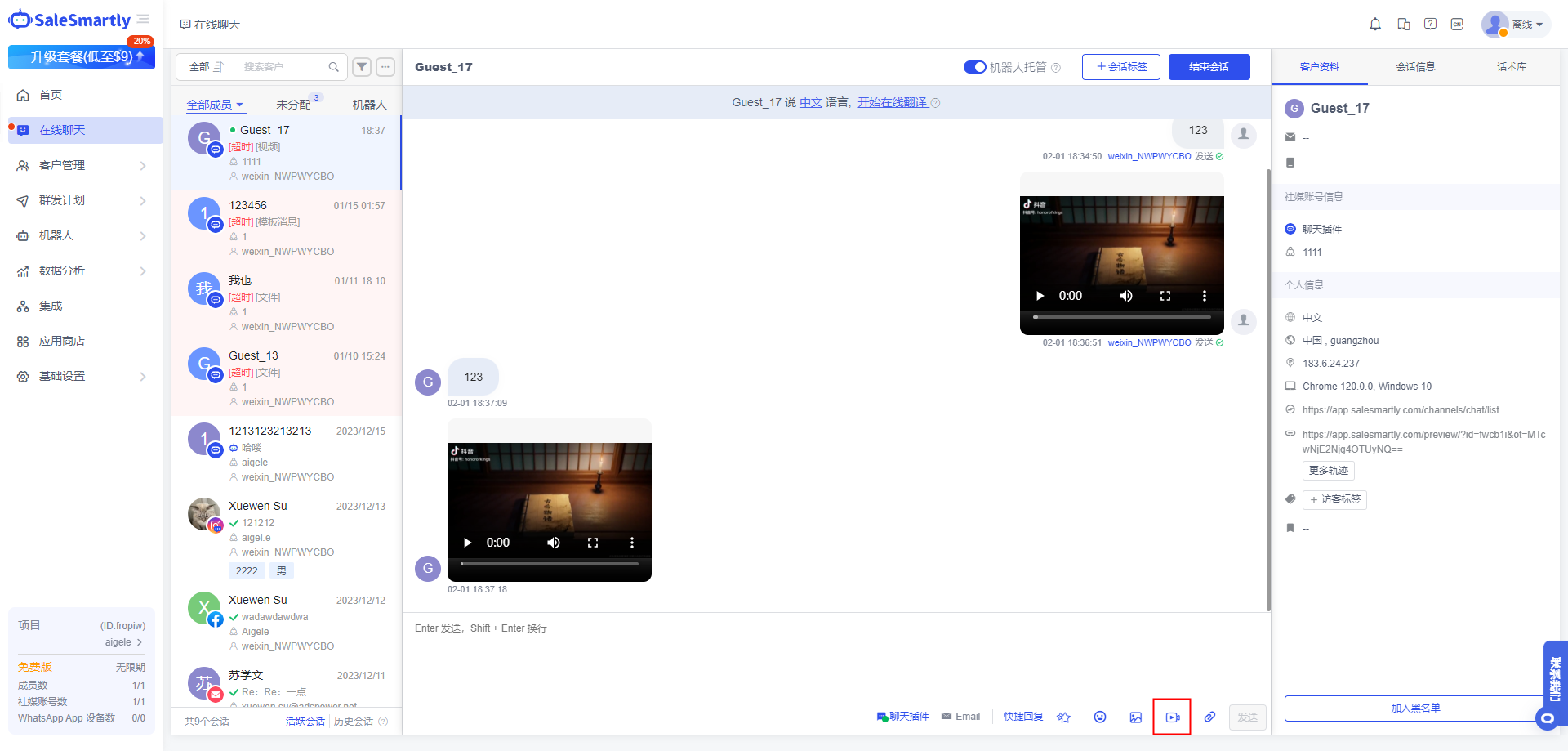Click the CN language switch icon
This screenshot has width=1568, height=751.
[x=1457, y=25]
